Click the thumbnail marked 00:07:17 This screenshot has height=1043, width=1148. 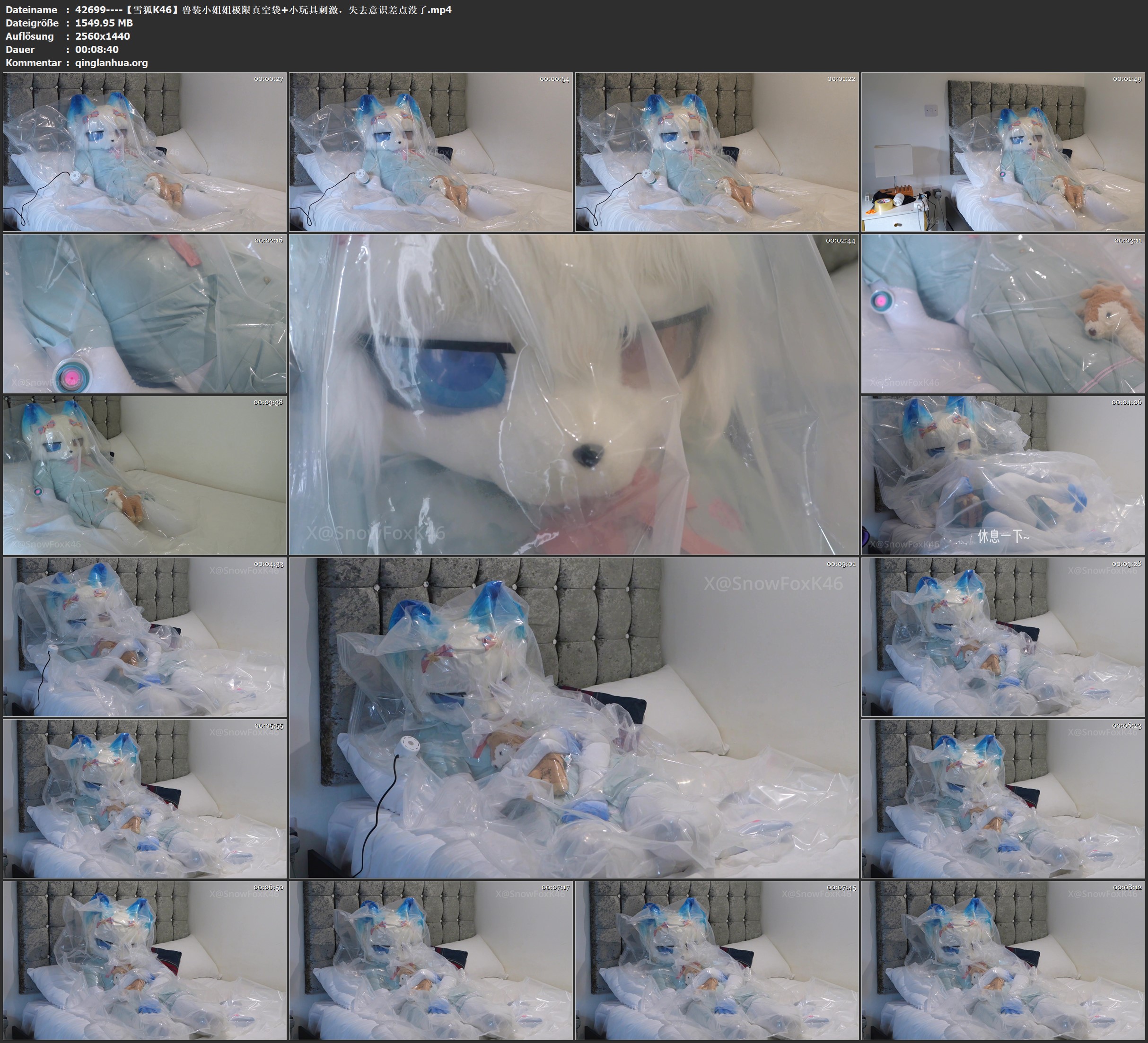pos(430,960)
